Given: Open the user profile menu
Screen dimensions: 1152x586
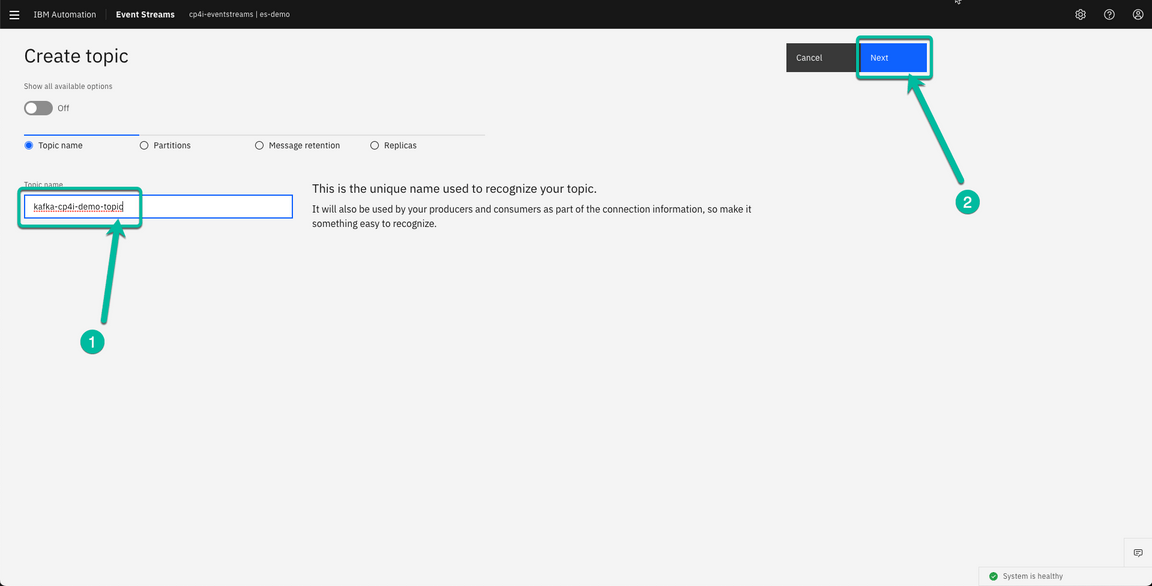Looking at the screenshot, I should pos(1137,14).
